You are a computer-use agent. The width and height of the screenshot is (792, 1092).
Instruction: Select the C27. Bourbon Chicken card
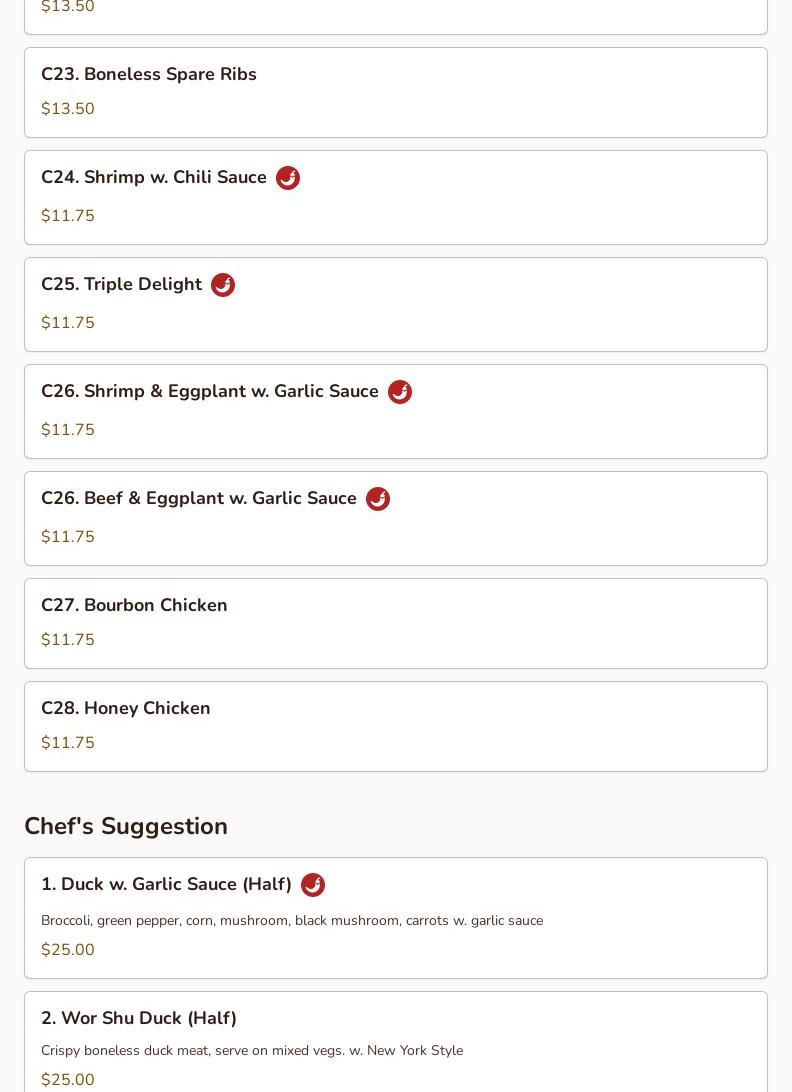click(x=396, y=624)
